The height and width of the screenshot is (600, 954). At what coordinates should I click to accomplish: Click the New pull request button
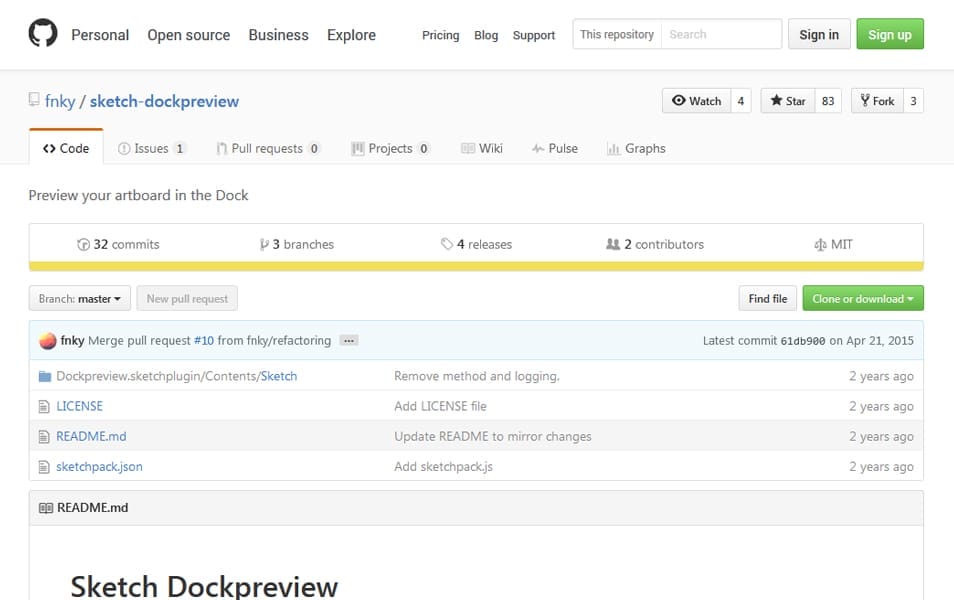click(x=187, y=299)
